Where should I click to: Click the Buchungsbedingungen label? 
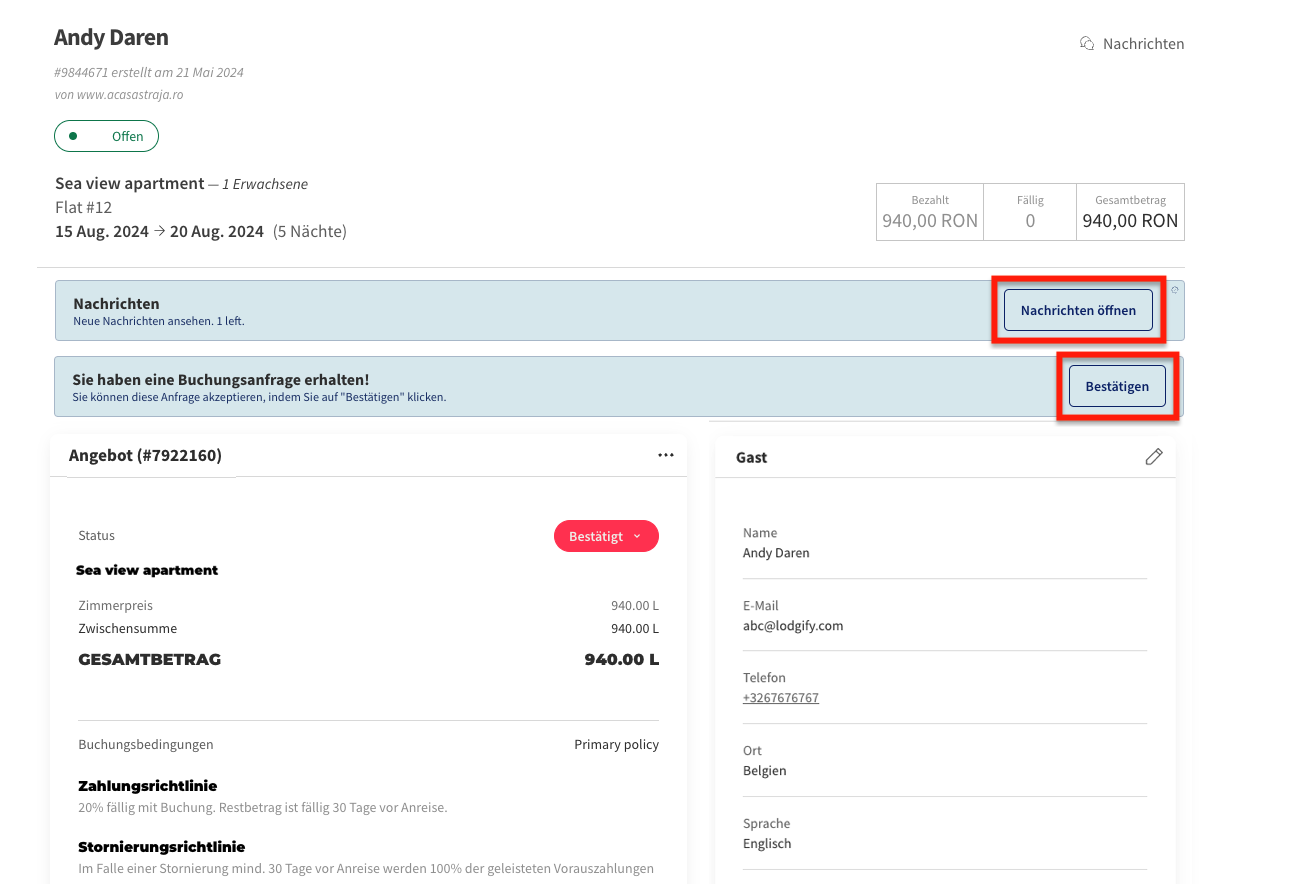[146, 745]
